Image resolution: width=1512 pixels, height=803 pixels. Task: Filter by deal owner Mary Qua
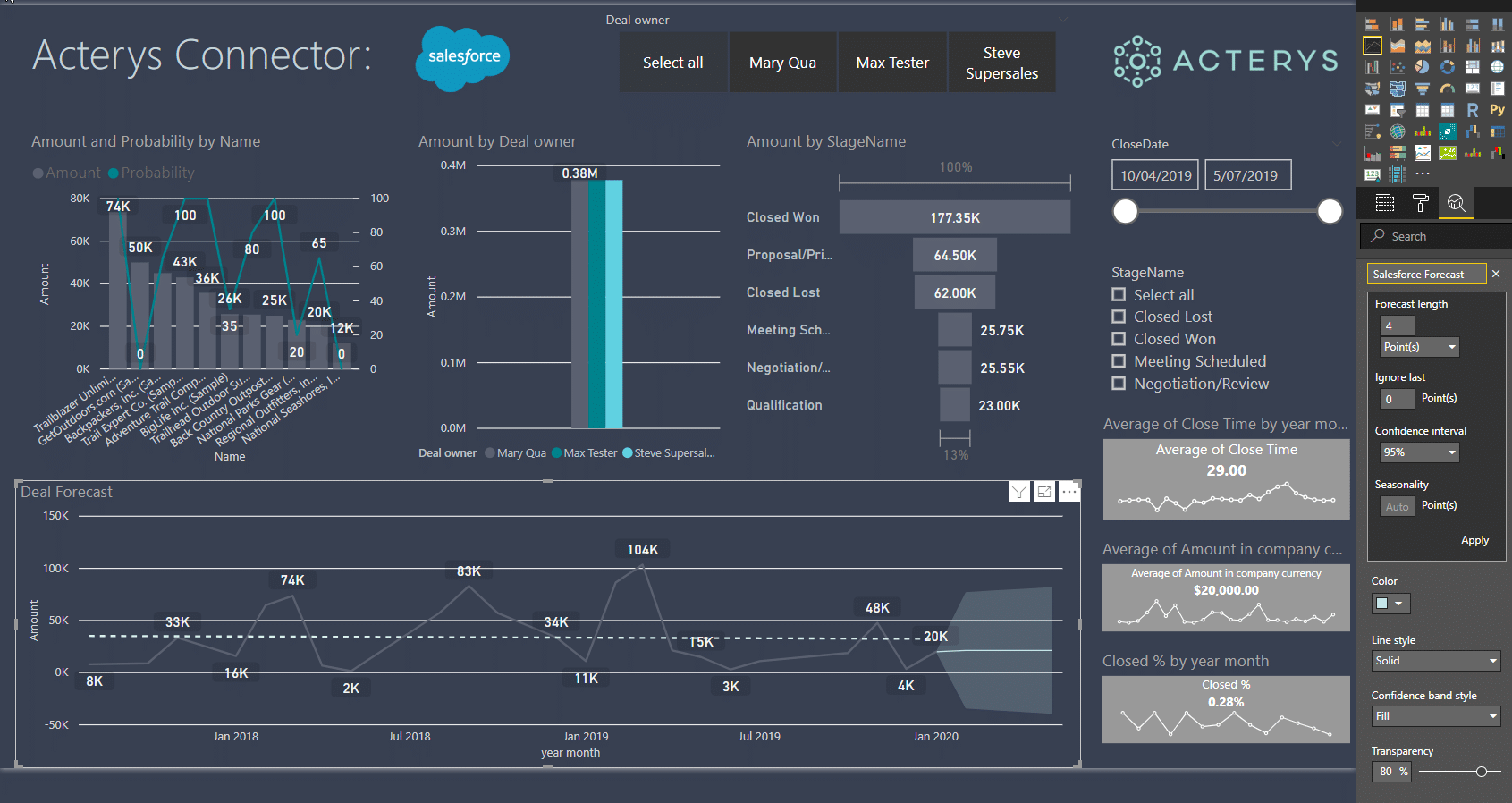tap(782, 63)
